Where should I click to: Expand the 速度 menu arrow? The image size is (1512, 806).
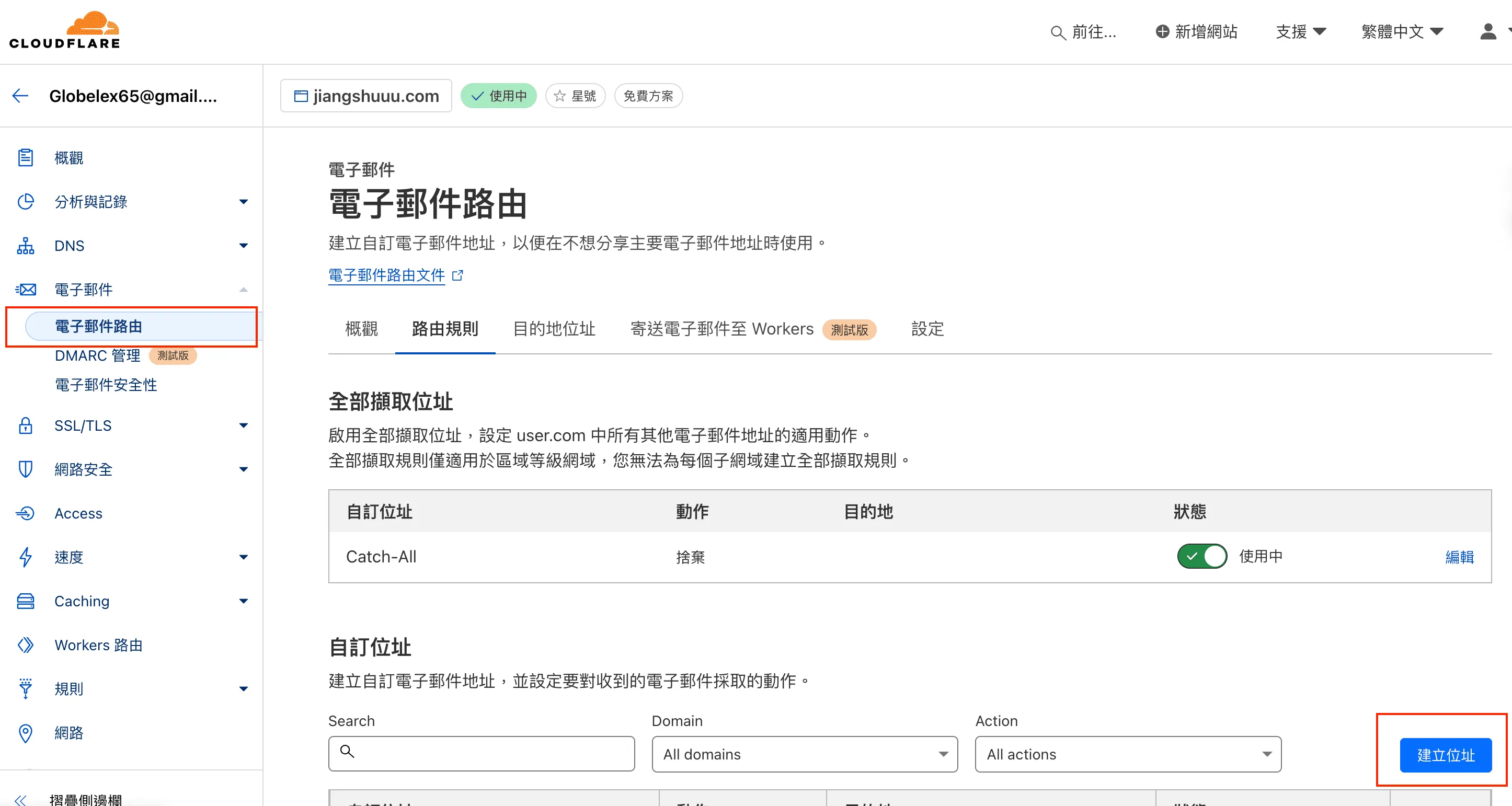tap(244, 557)
